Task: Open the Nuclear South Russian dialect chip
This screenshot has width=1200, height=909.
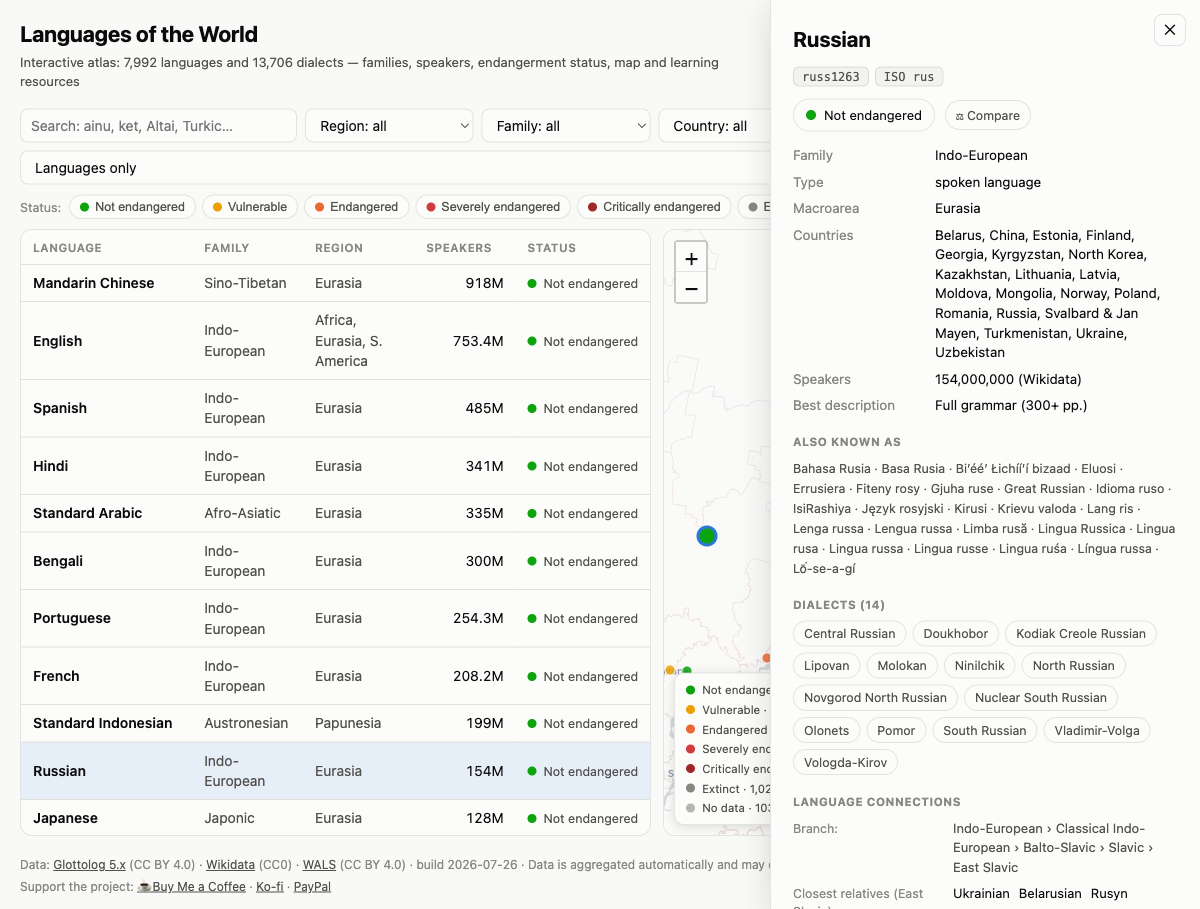Action: click(x=1041, y=698)
